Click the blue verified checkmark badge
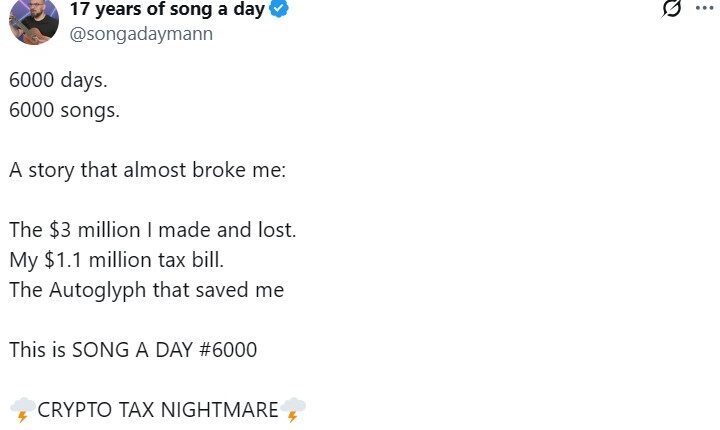The height and width of the screenshot is (430, 720). coord(280,11)
